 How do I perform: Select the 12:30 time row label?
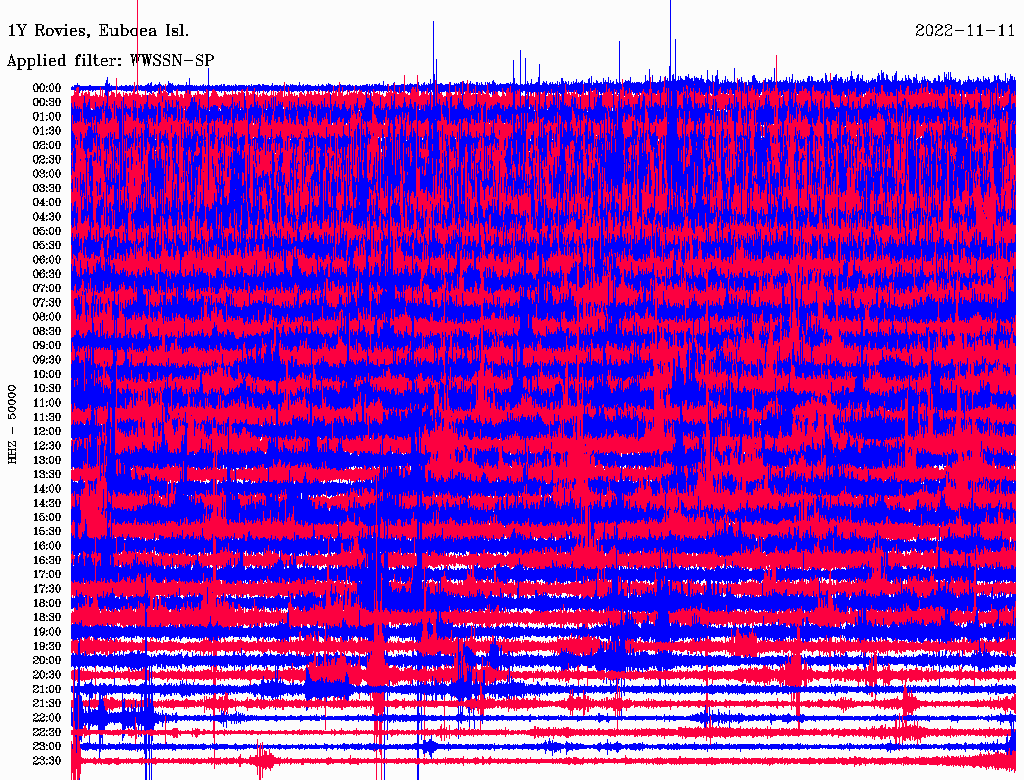point(47,446)
